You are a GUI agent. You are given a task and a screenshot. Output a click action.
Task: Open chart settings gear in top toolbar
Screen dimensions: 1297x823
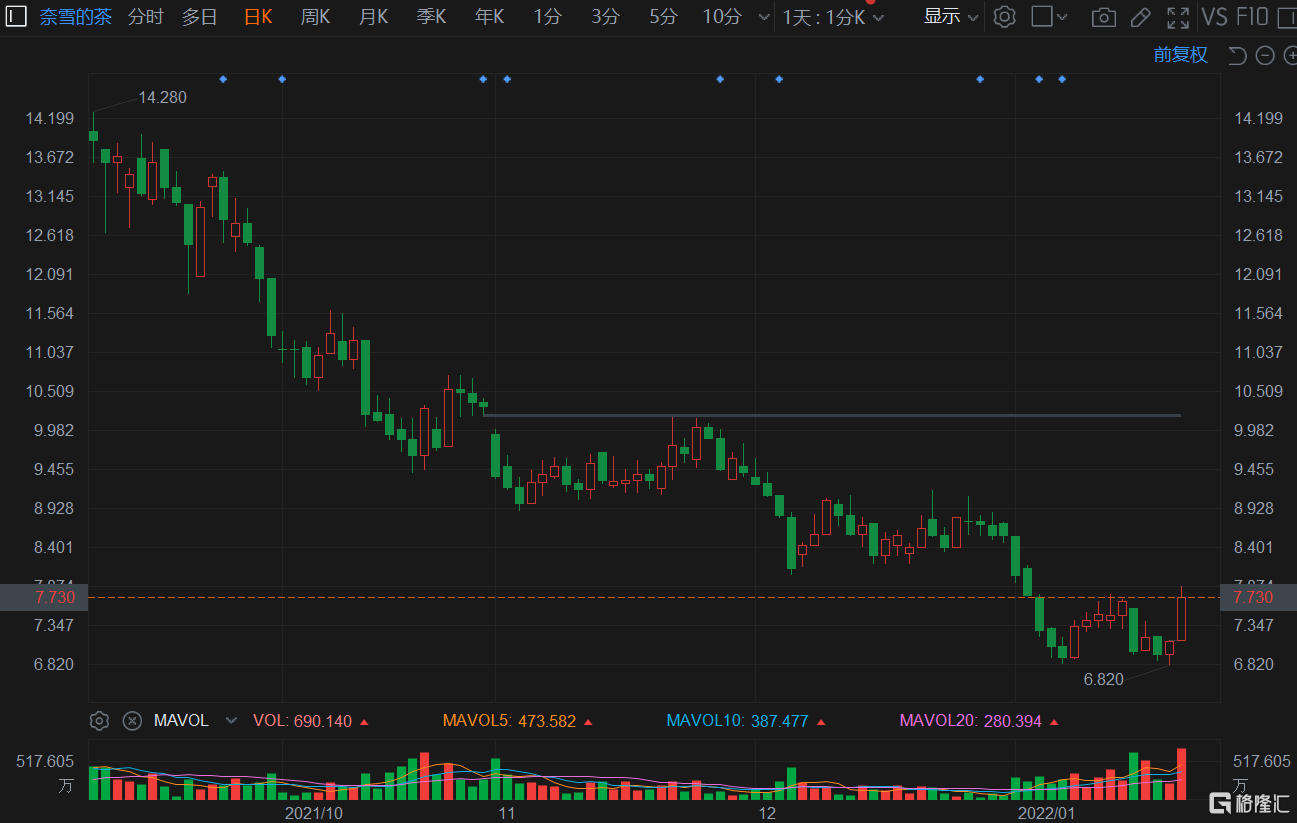pyautogui.click(x=1005, y=17)
